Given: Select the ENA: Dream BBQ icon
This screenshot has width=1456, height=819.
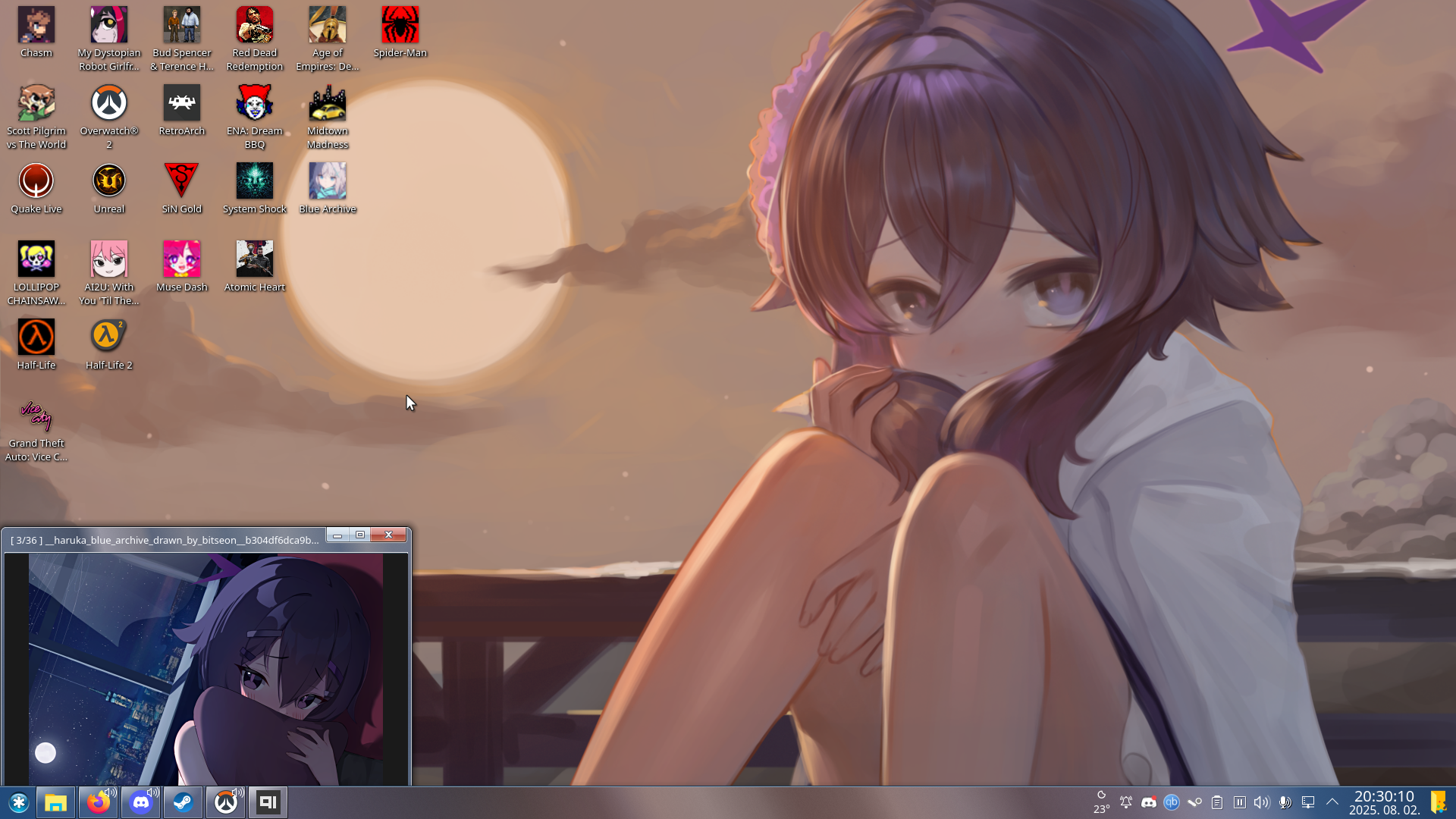Looking at the screenshot, I should tap(255, 118).
